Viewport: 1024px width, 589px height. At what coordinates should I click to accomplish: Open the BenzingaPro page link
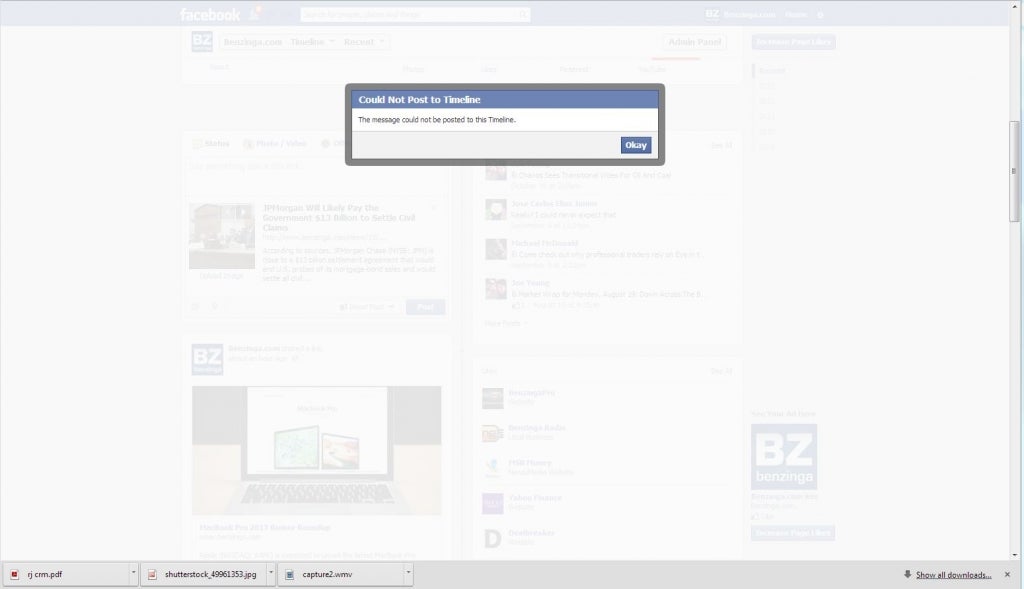coord(532,393)
